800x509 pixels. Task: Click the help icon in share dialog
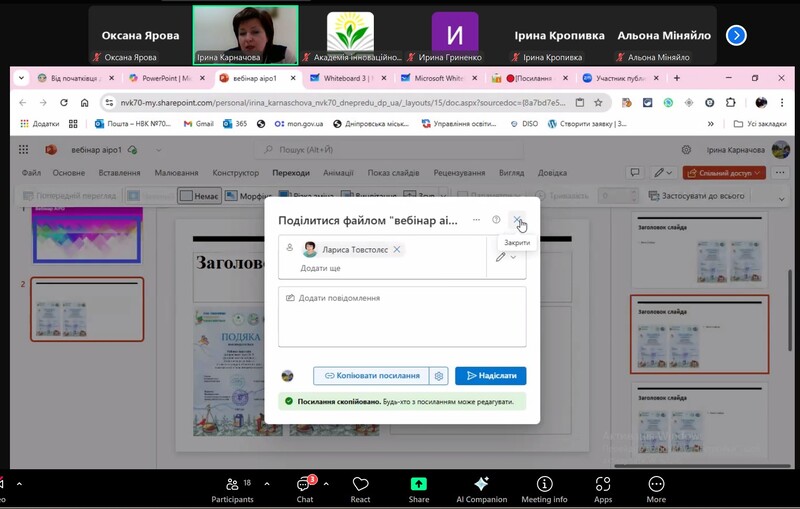[x=496, y=219]
